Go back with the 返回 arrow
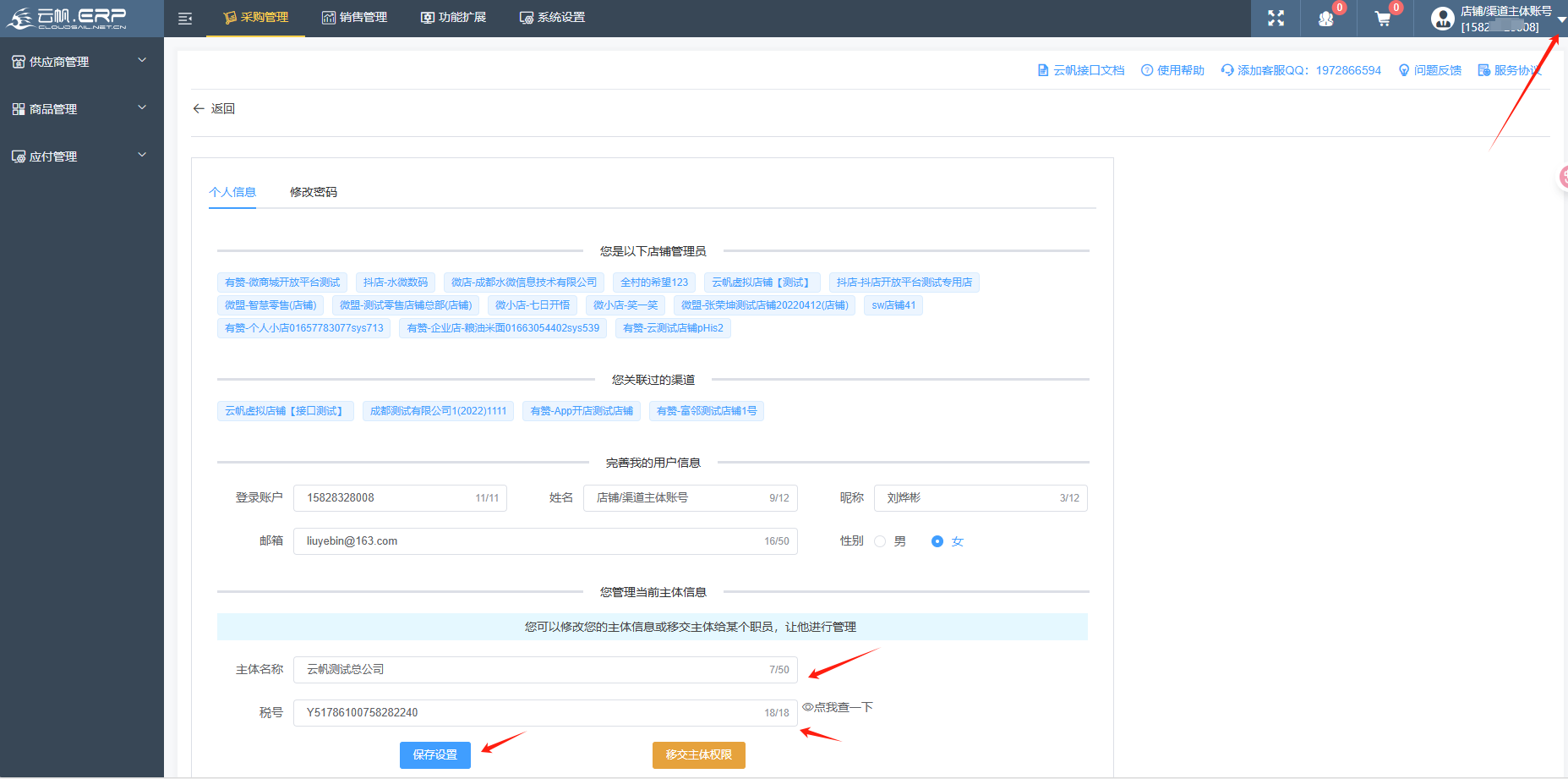1568x779 pixels. click(x=214, y=108)
